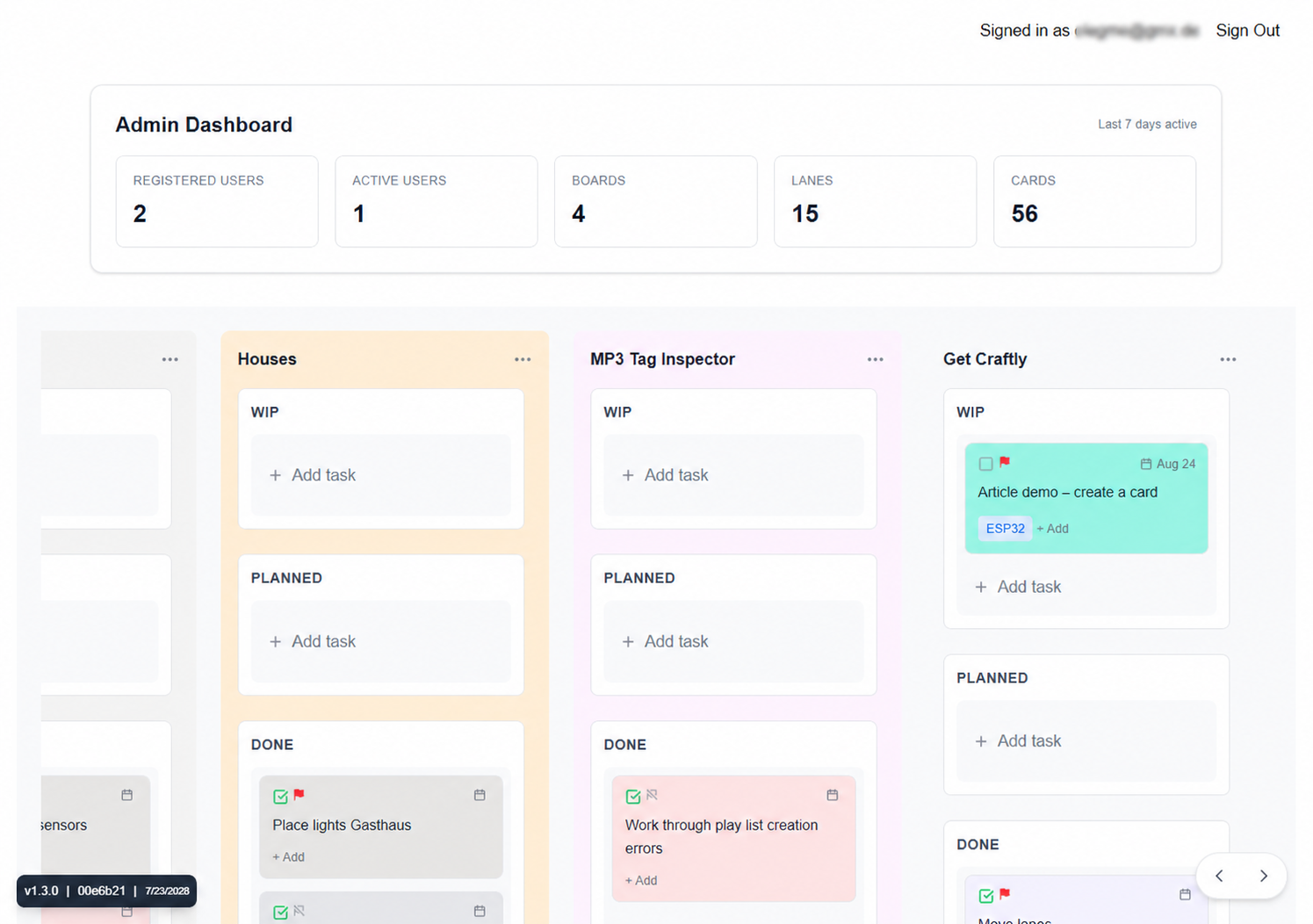Click the "Last 7 days active" label
Screen dimensions: 1313x924
[1147, 125]
